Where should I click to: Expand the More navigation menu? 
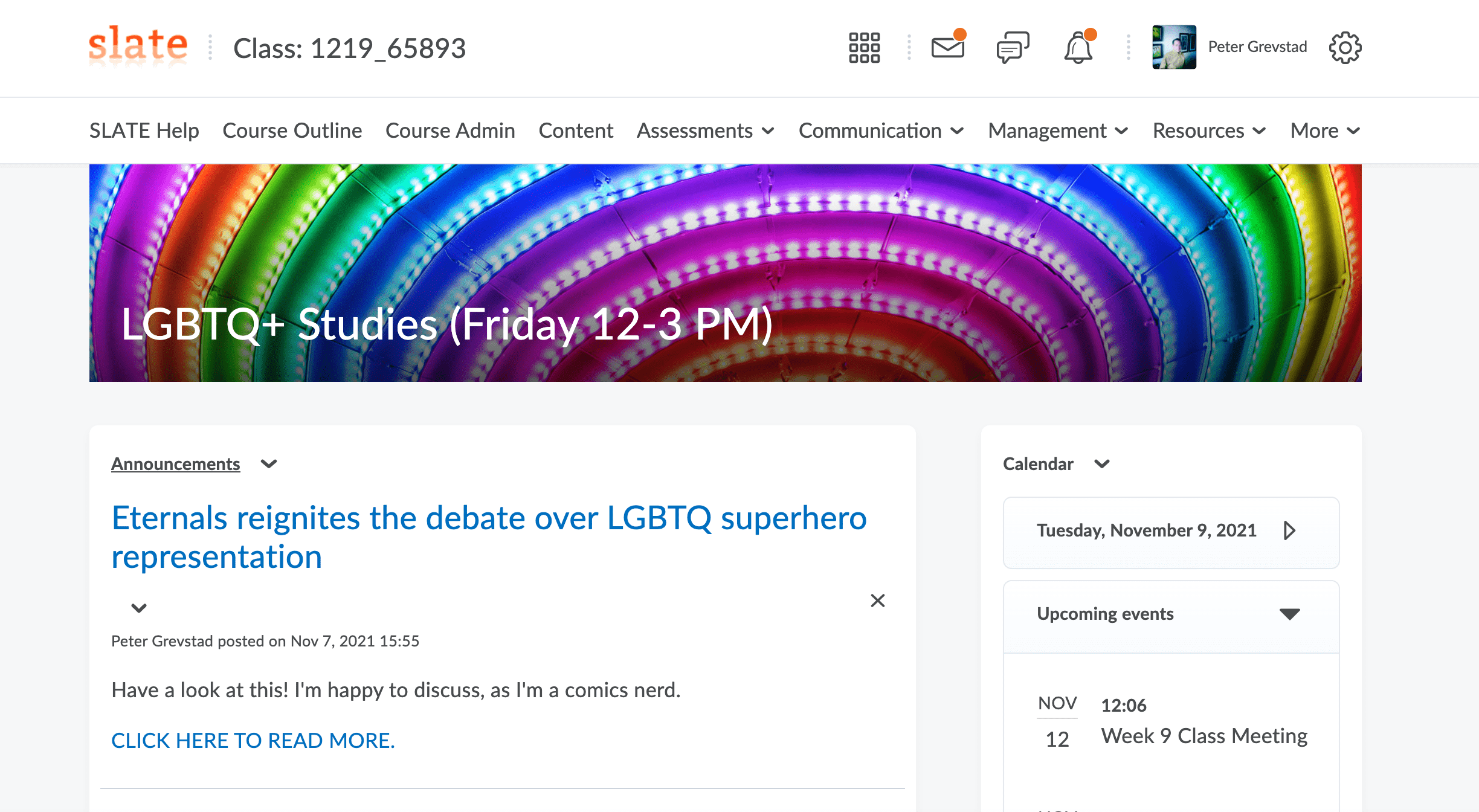(1324, 130)
